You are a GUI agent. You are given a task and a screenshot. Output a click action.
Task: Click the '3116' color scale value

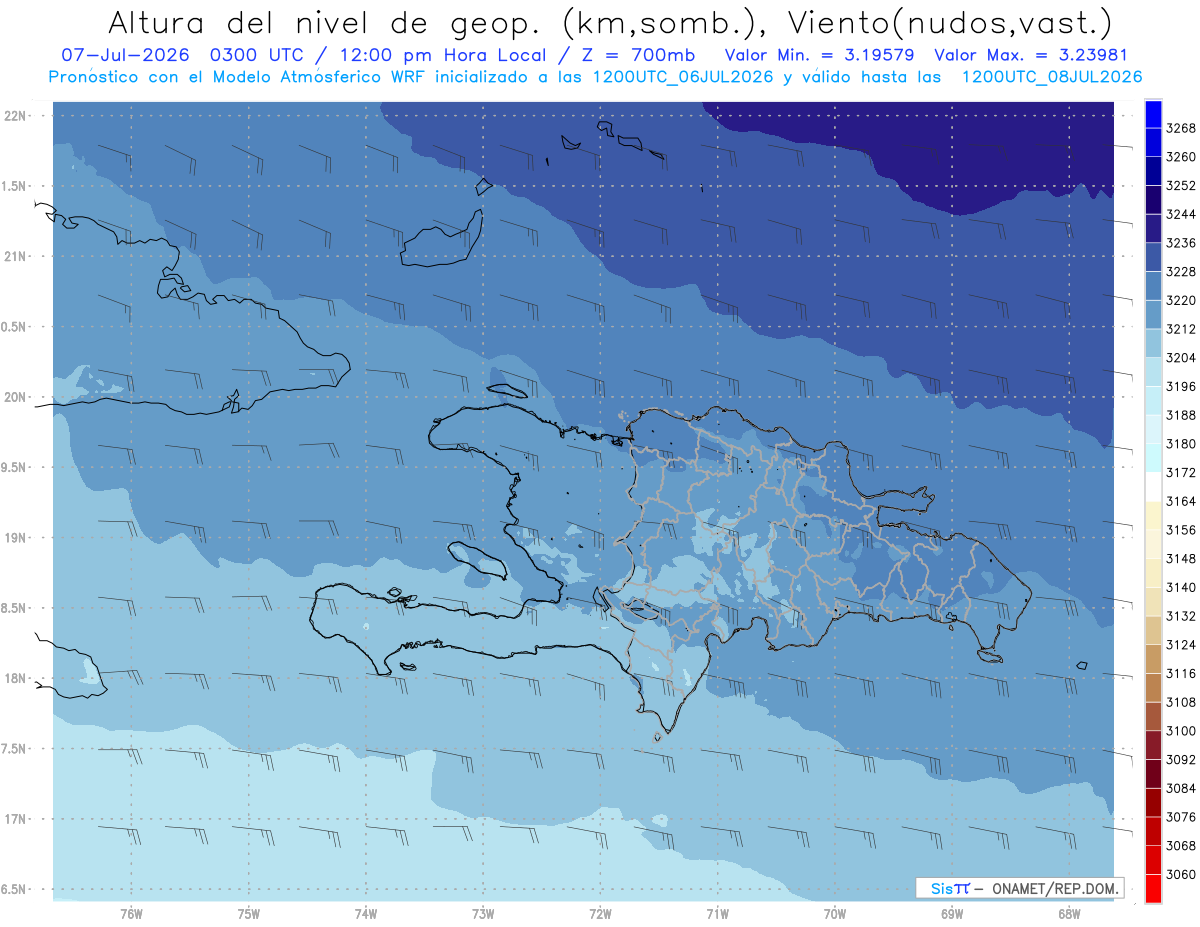1180,673
